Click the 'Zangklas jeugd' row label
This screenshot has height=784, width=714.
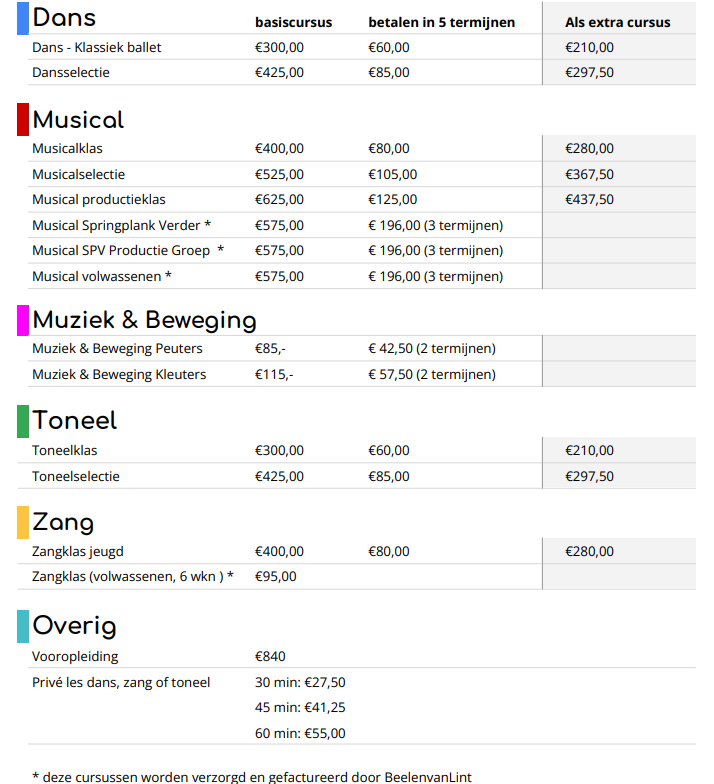tap(78, 551)
